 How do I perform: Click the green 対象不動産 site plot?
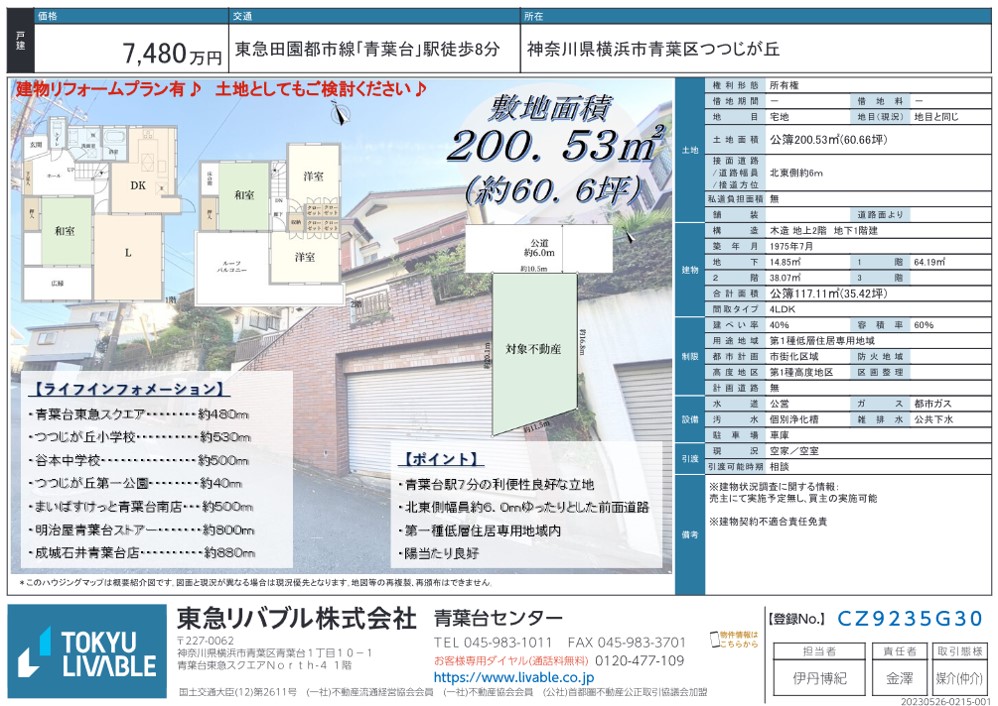[x=533, y=348]
